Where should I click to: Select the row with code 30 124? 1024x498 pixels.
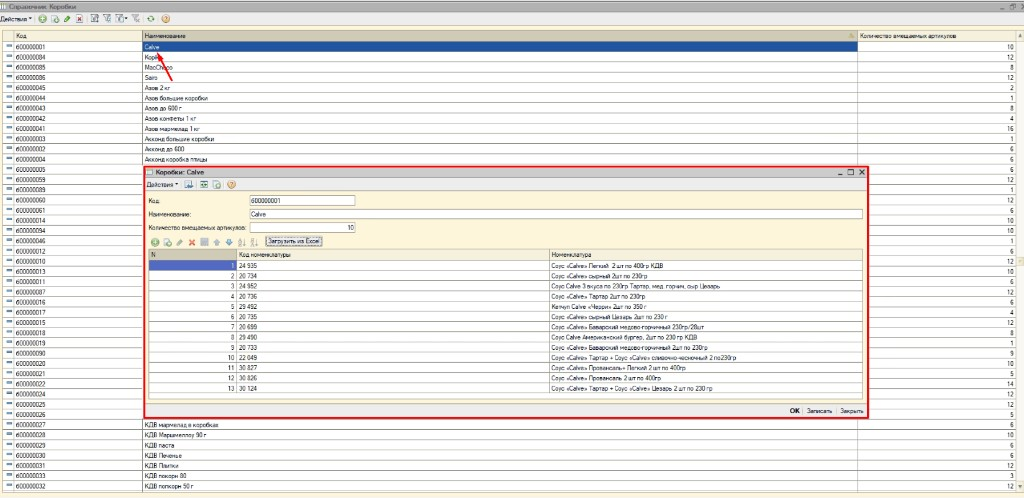(505, 388)
